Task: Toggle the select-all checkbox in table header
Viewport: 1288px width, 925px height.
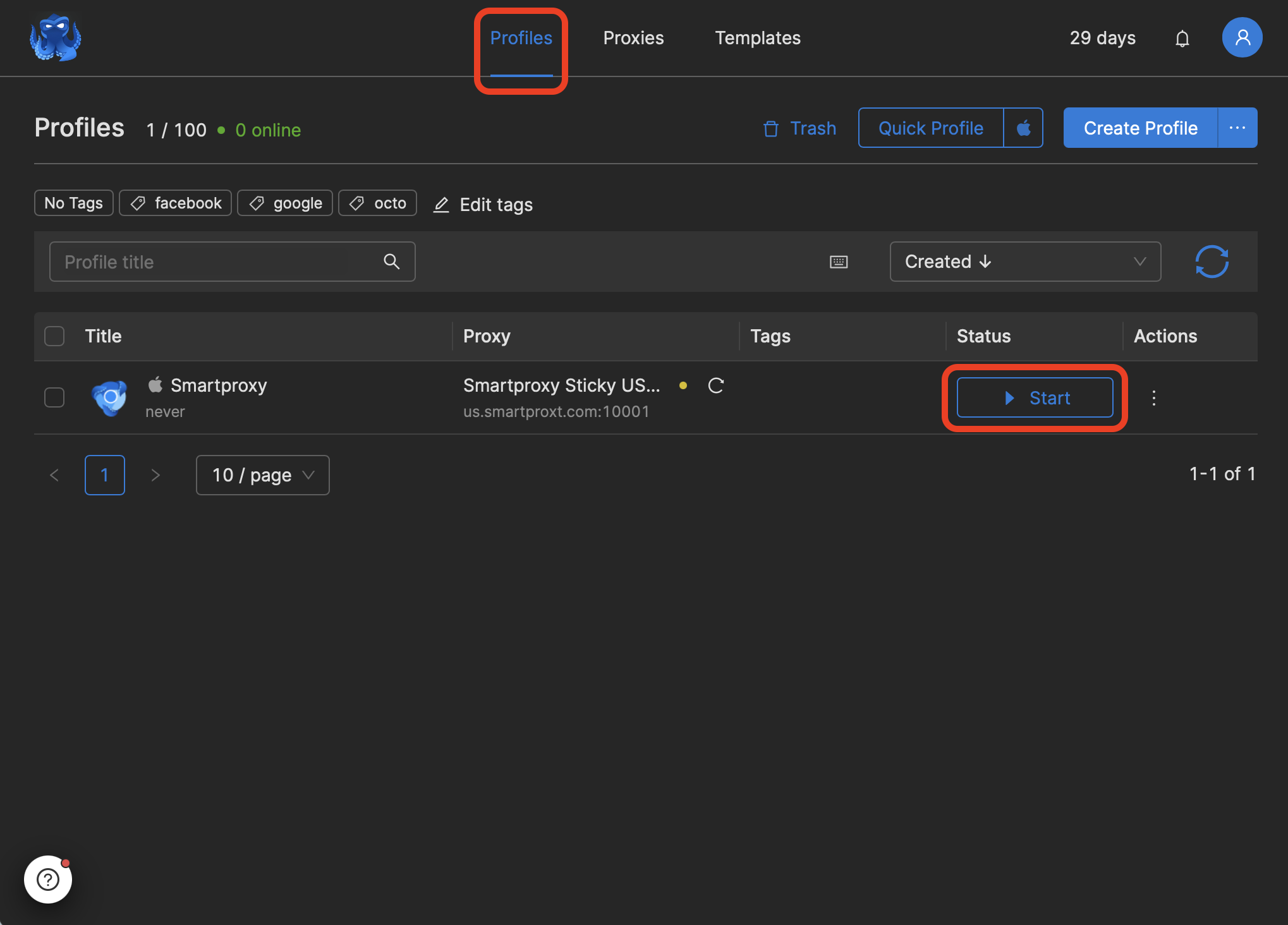Action: [54, 336]
